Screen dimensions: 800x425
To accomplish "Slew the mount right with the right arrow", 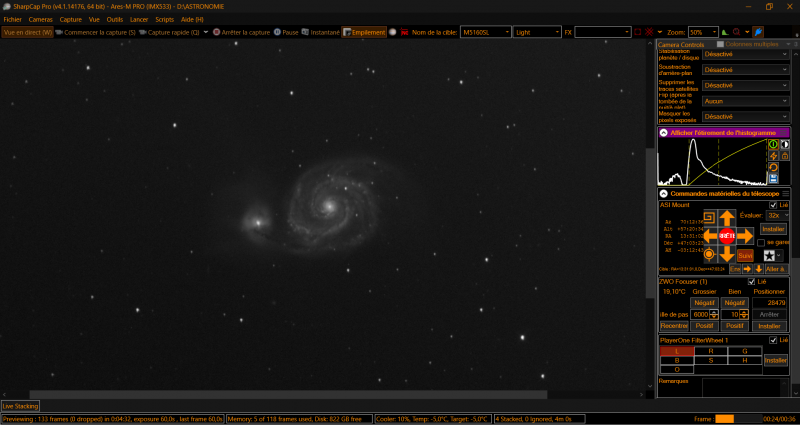I will pos(745,236).
